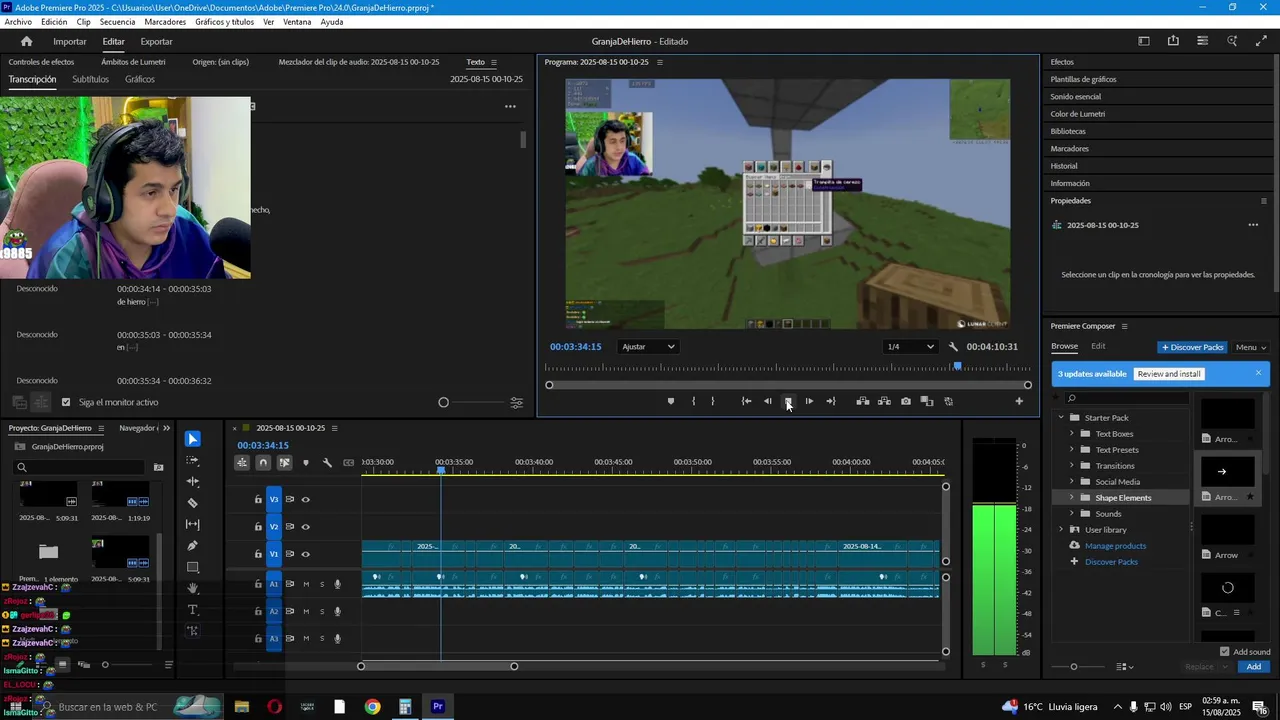Click the Extract button
The height and width of the screenshot is (720, 1280).
(x=884, y=401)
